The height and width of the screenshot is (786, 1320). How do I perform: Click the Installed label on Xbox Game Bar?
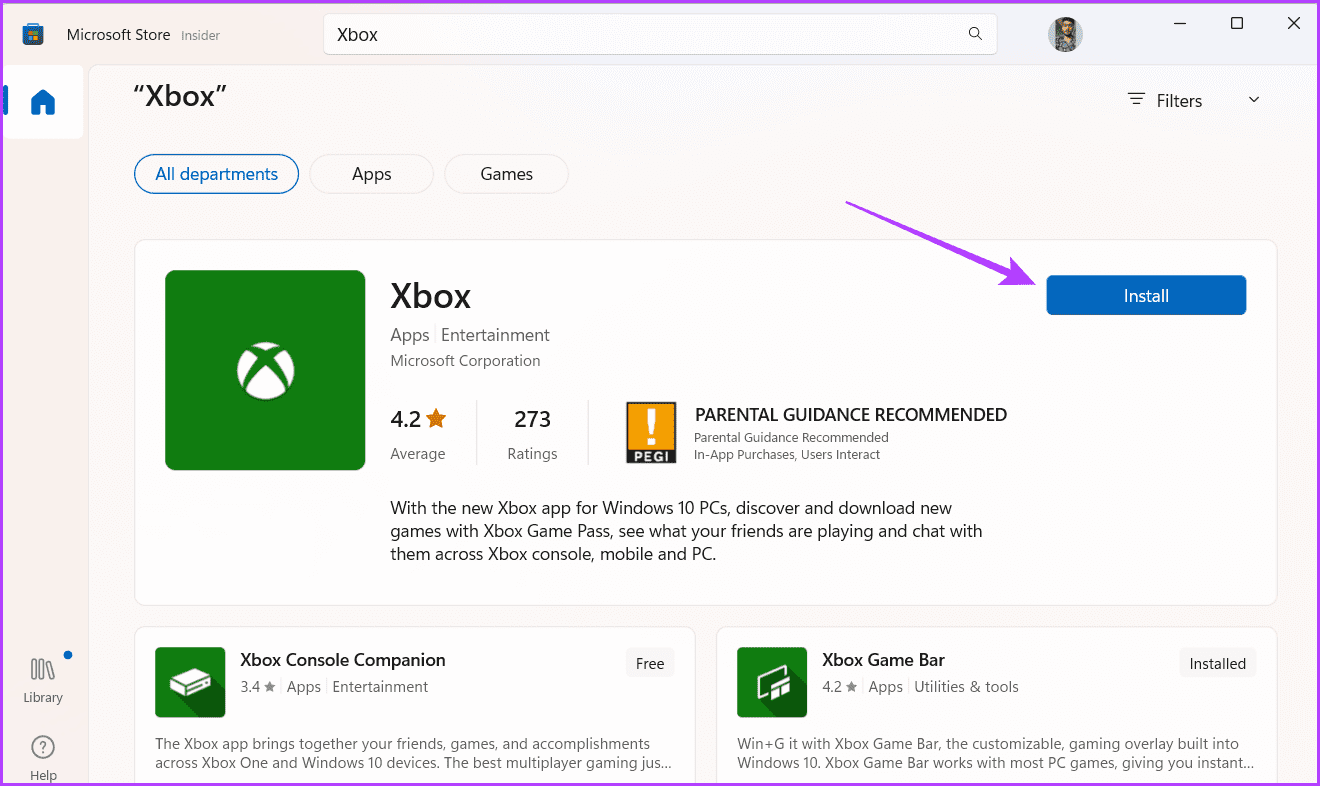coord(1218,664)
